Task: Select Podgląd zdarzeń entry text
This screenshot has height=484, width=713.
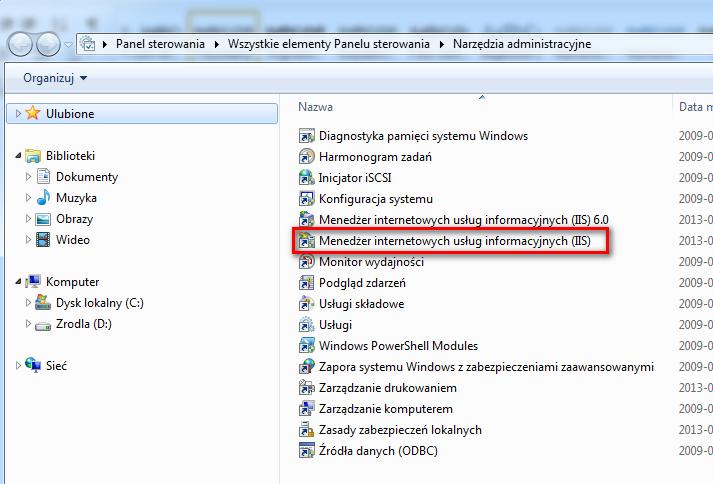Action: click(x=362, y=283)
